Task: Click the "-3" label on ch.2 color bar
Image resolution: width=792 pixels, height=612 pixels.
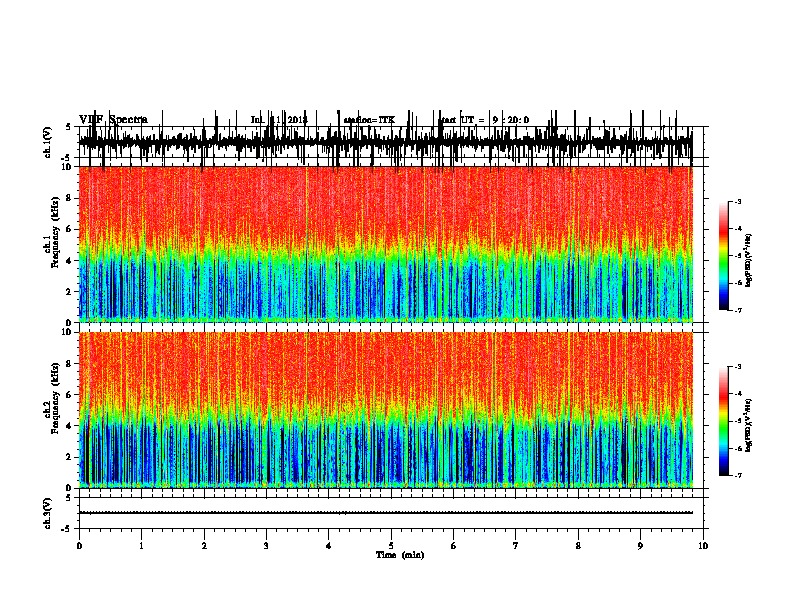Action: click(x=737, y=367)
